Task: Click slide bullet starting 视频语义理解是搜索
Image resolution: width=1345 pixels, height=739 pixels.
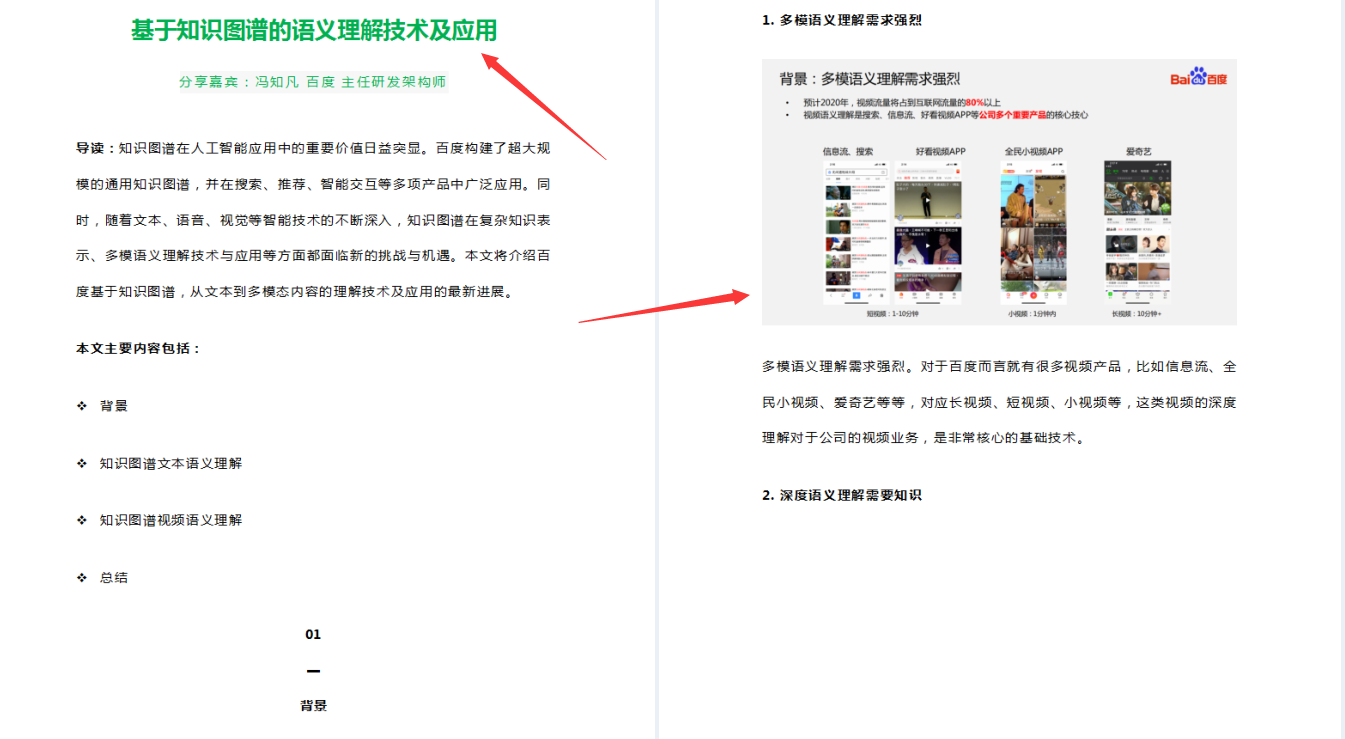Action: (945, 115)
